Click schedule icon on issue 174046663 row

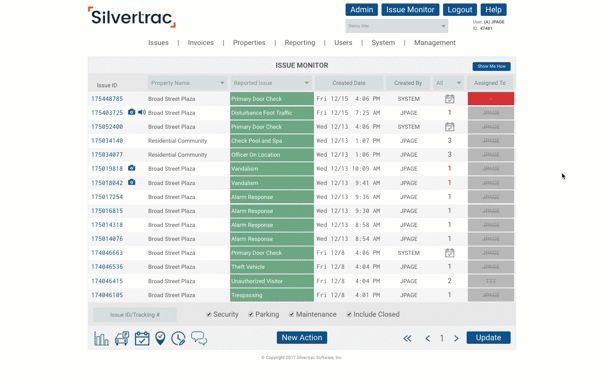449,253
